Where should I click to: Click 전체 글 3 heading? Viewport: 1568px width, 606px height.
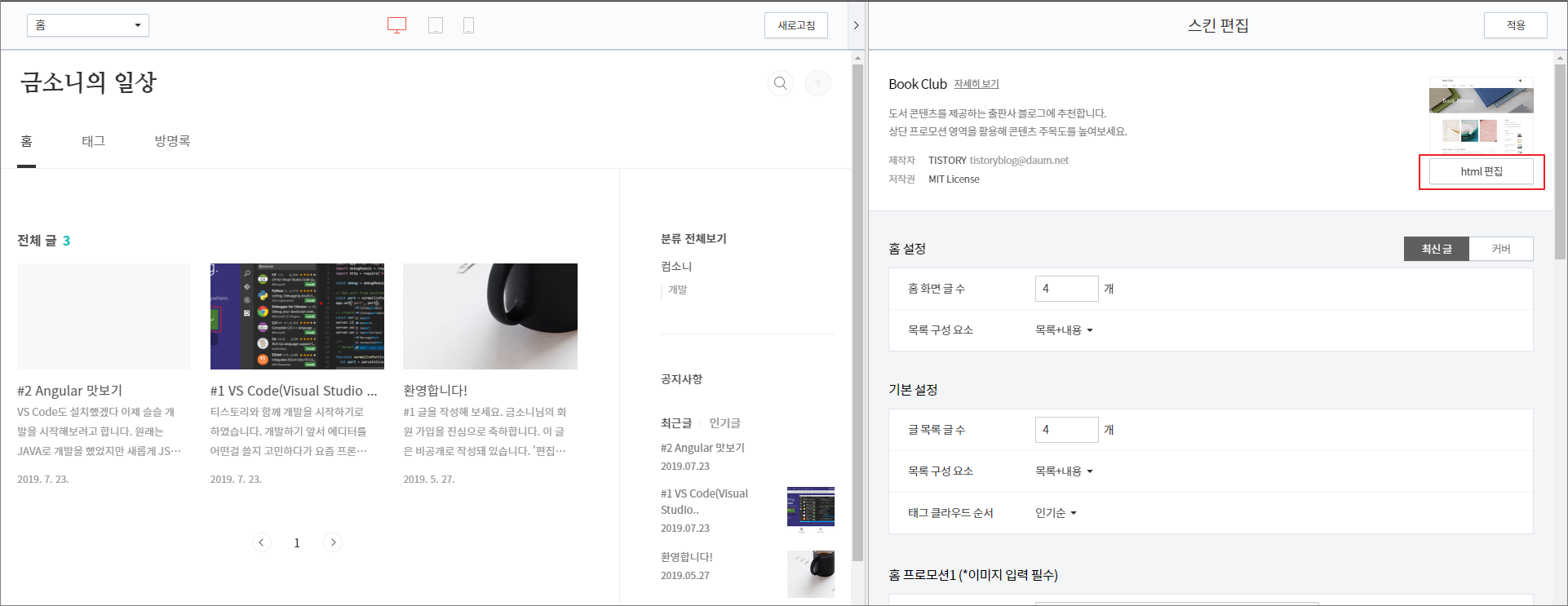pyautogui.click(x=44, y=241)
